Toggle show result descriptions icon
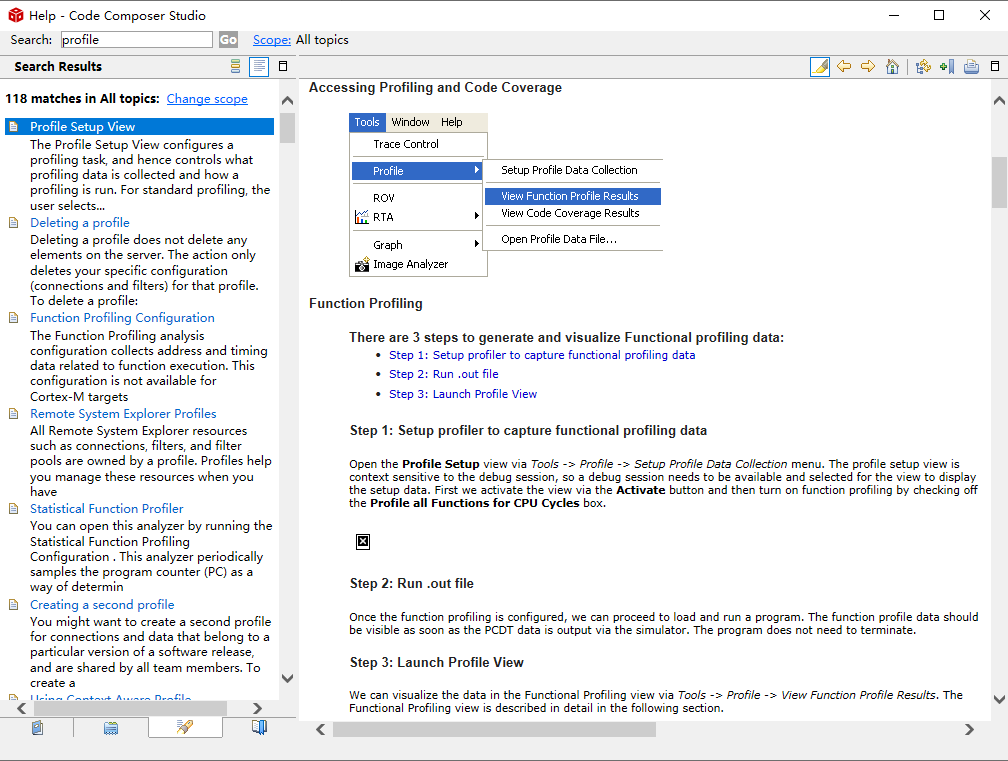 pyautogui.click(x=258, y=66)
